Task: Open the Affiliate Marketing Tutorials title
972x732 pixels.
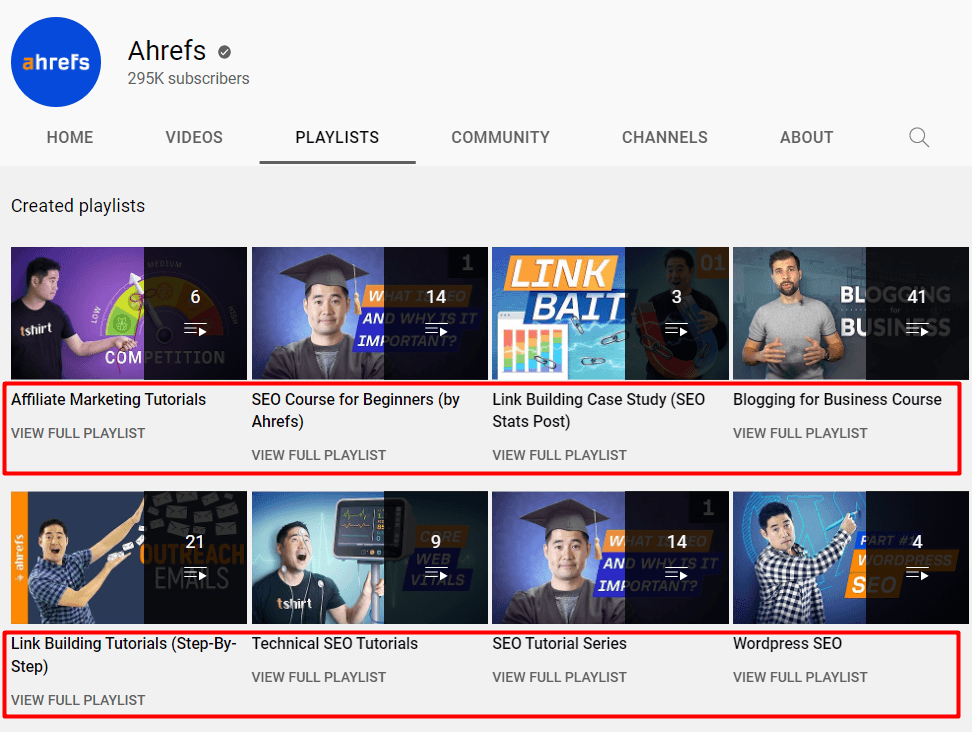Action: coord(108,400)
